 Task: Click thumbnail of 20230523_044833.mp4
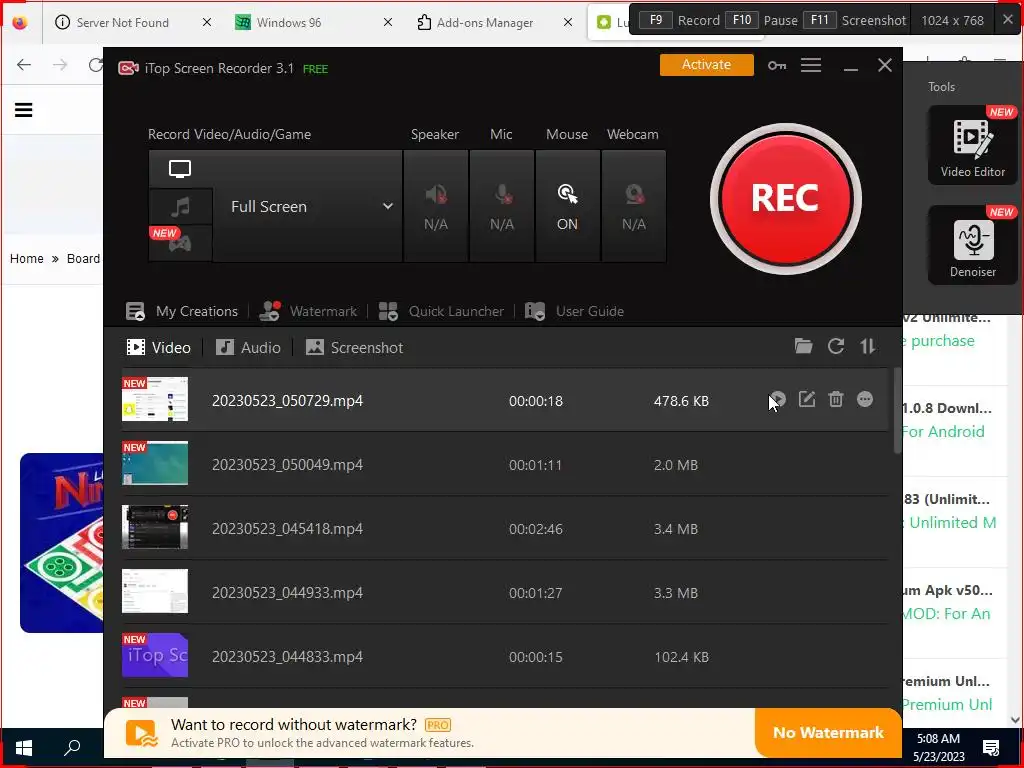[x=155, y=655]
